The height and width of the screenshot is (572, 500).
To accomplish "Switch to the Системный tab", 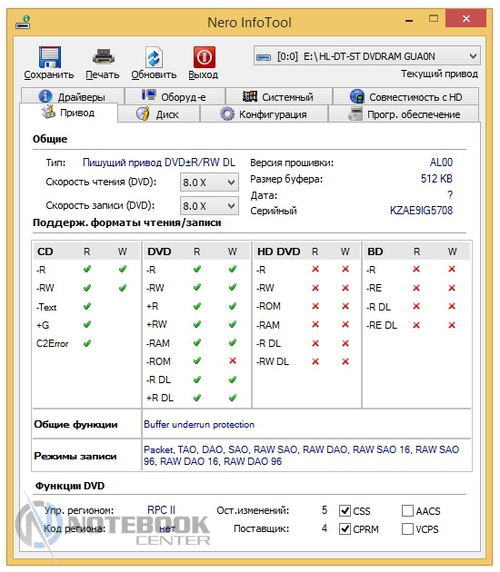I will pos(279,97).
